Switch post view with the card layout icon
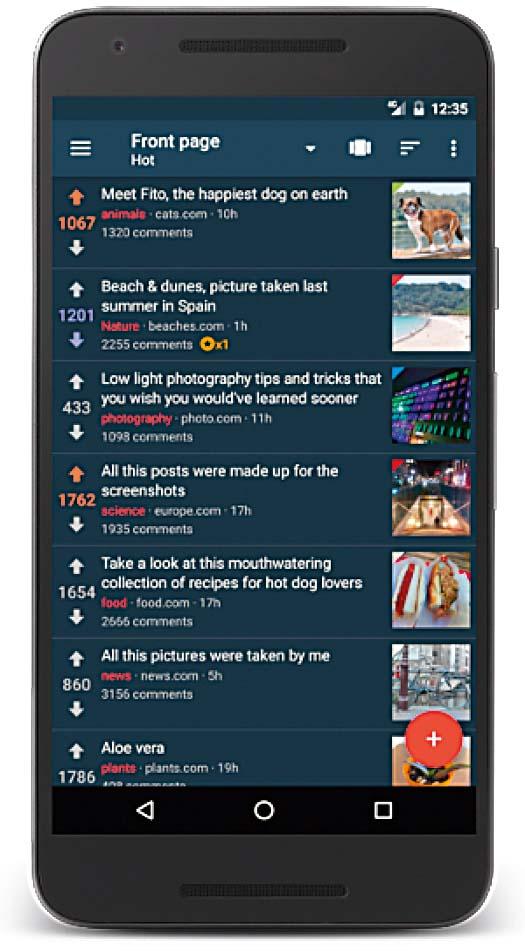Image resolution: width=525 pixels, height=951 pixels. point(360,148)
